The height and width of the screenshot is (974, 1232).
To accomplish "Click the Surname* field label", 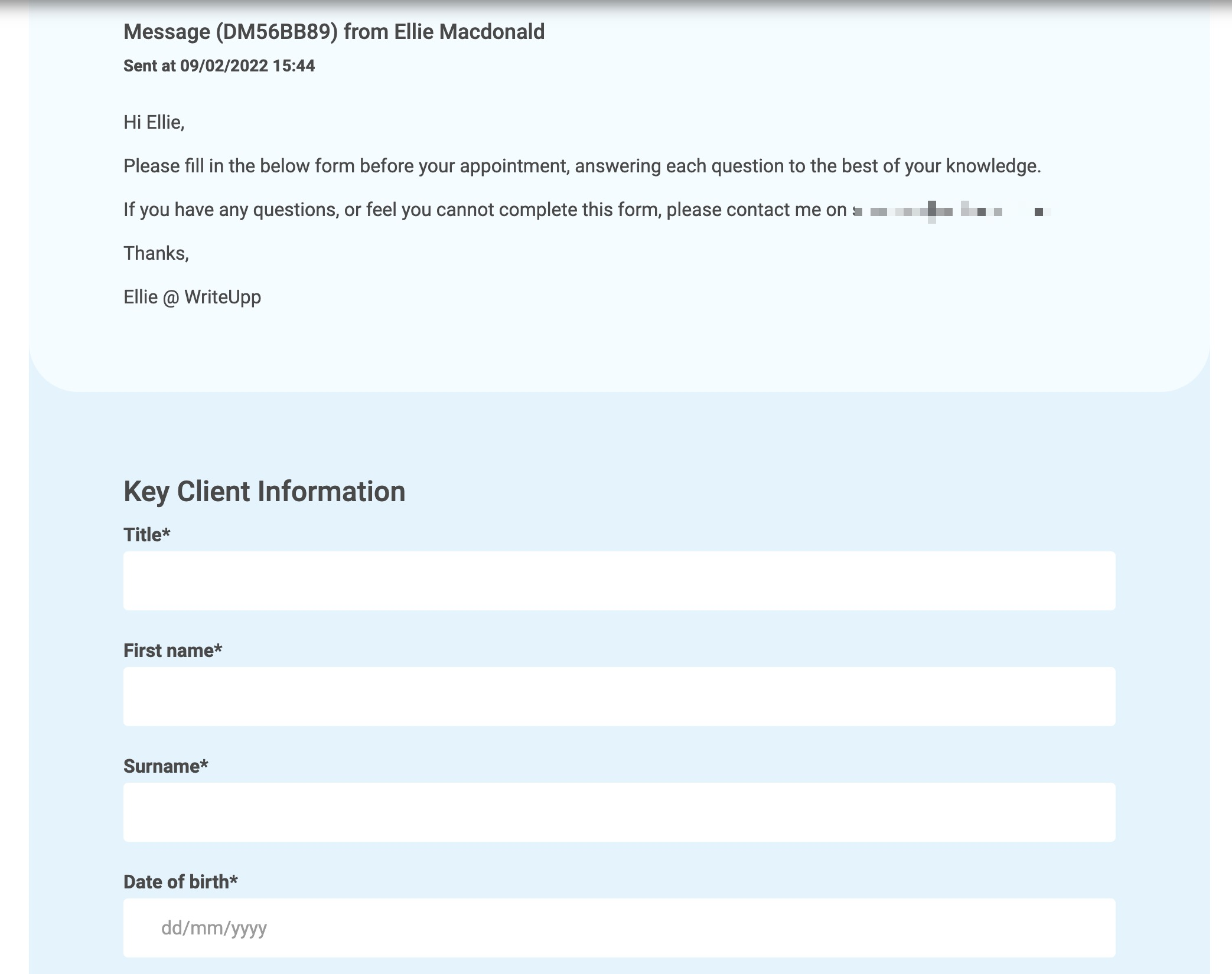I will [165, 766].
